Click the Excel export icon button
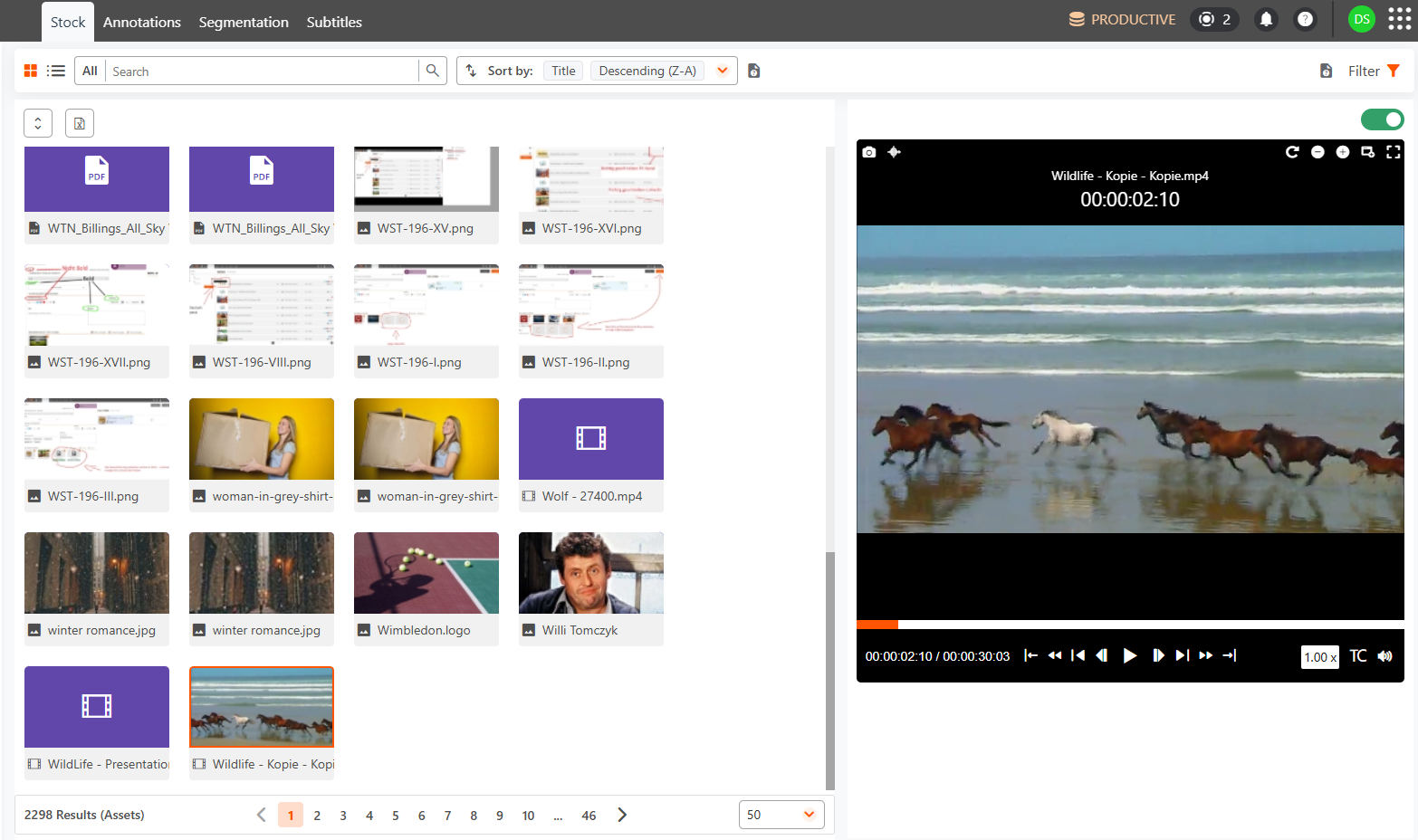 pos(80,123)
